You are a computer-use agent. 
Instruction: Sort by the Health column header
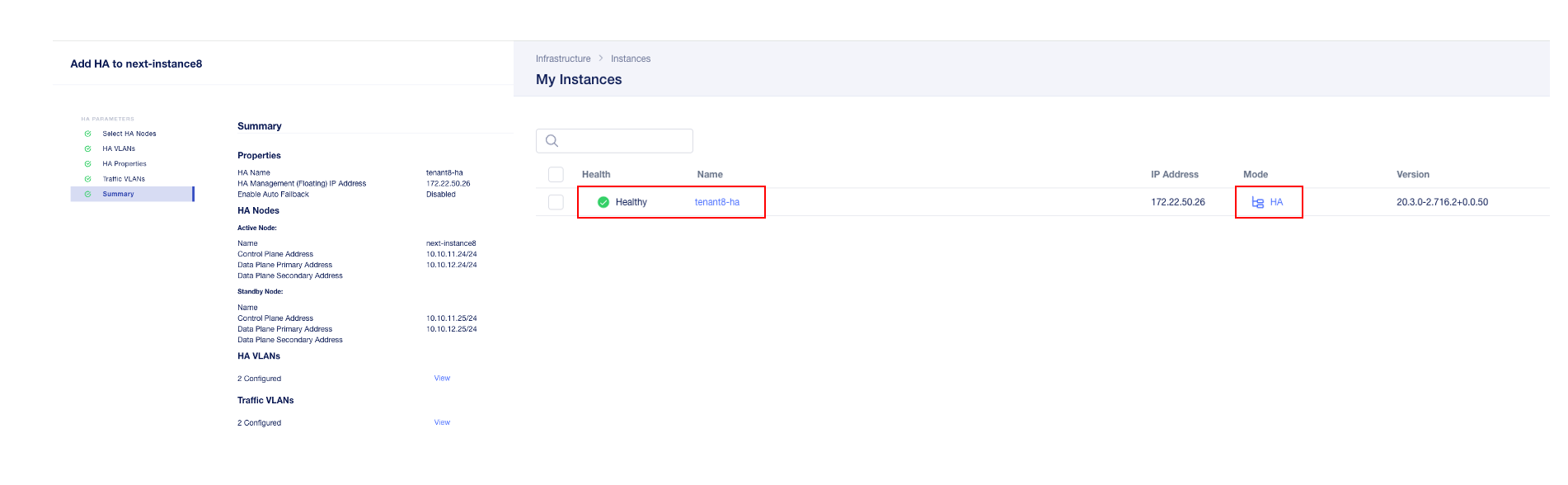point(596,174)
